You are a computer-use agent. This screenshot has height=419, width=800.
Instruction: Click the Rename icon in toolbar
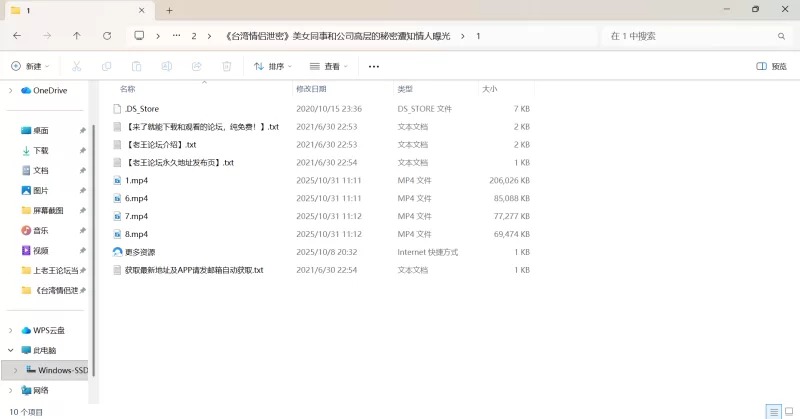pos(166,67)
